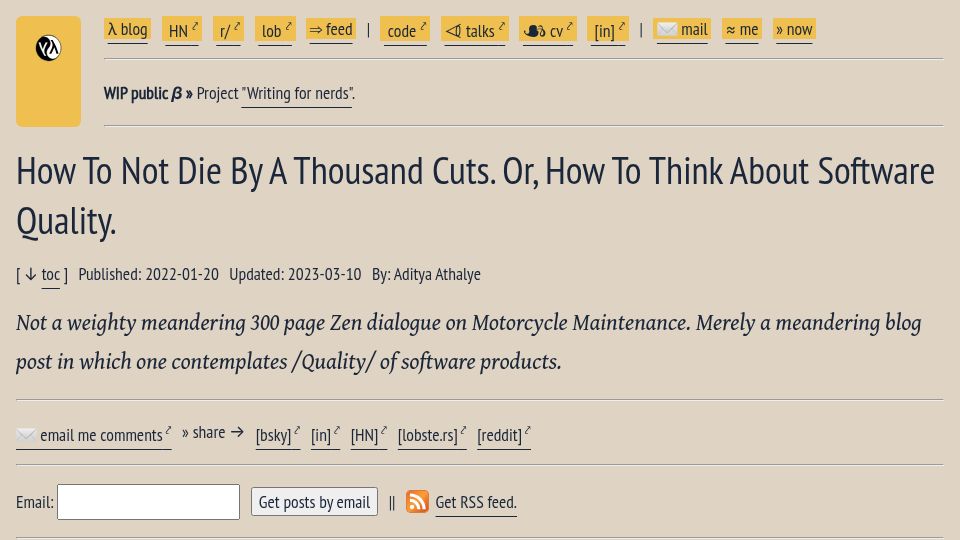Click the down arrow next to toc
Viewport: 960px width, 540px height.
pos(31,275)
